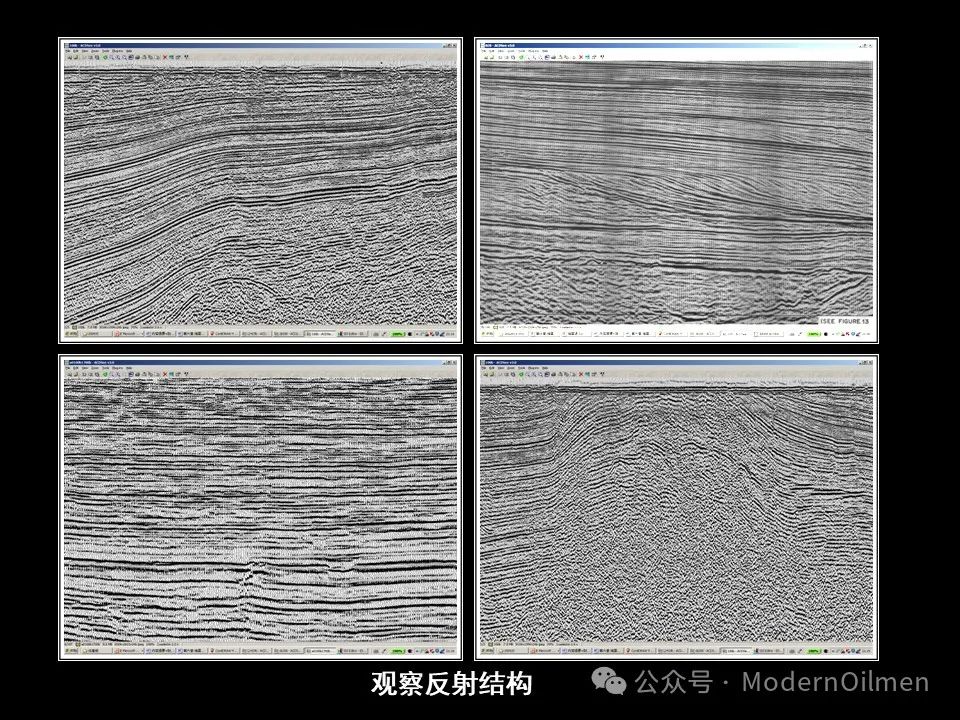
Task: Click the green circular icon in top-left viewer toolbar
Action: coord(105,58)
